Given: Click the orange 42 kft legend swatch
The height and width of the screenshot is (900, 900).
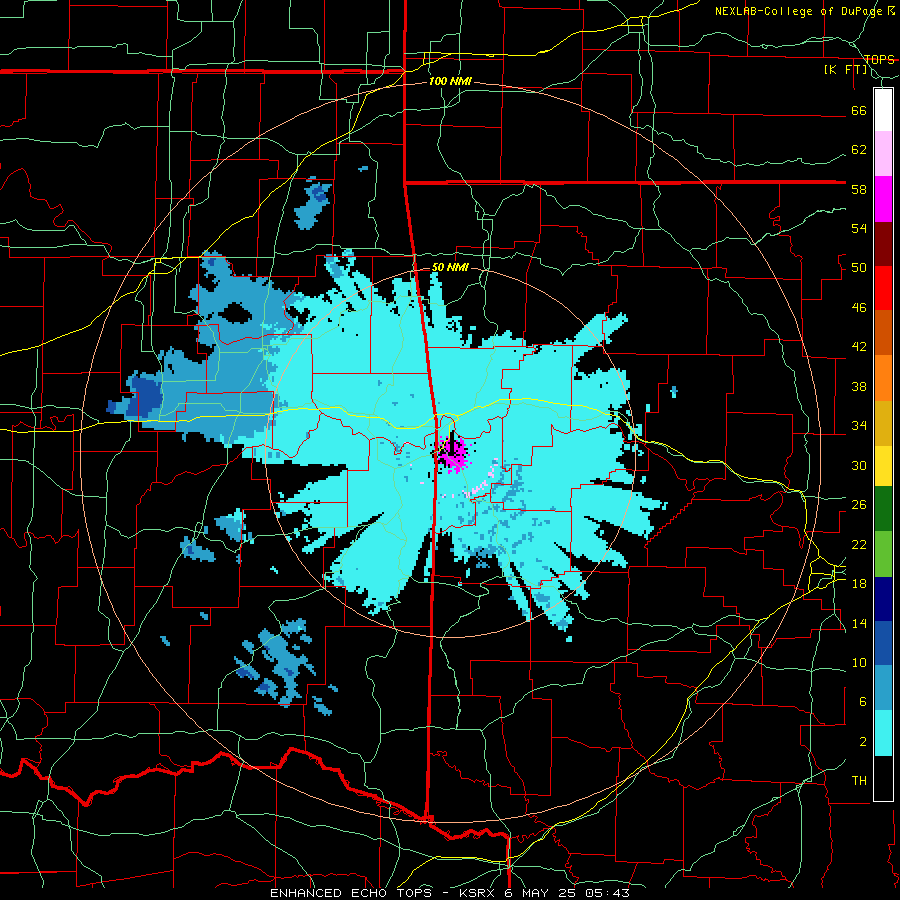Looking at the screenshot, I should point(883,378).
